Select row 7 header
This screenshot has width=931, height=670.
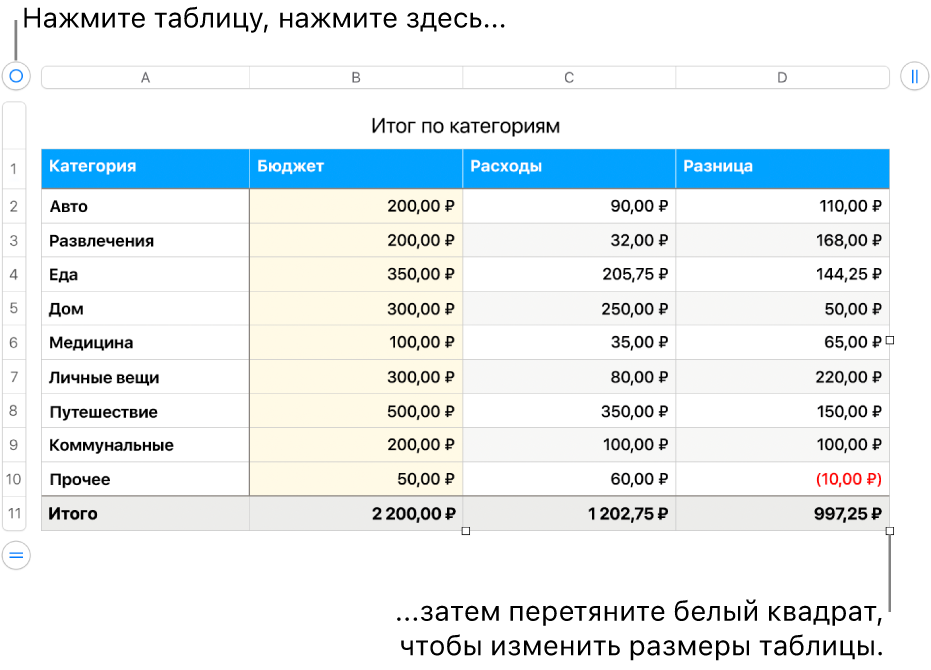tap(14, 377)
